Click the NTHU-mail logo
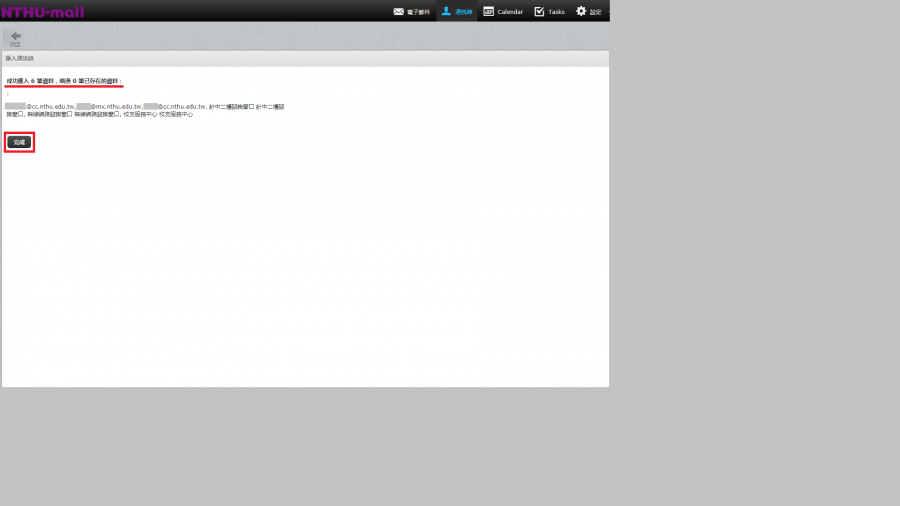 (42, 12)
